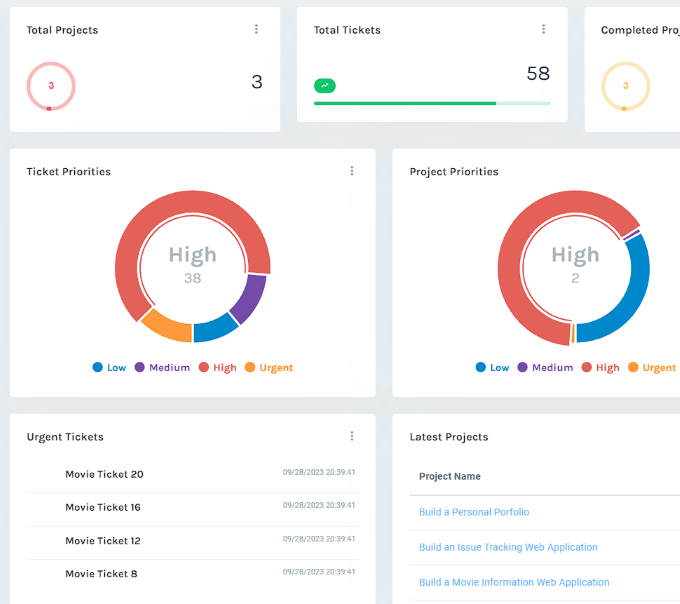680x604 pixels.
Task: Open Total Tickets three-dot menu
Action: (x=543, y=30)
